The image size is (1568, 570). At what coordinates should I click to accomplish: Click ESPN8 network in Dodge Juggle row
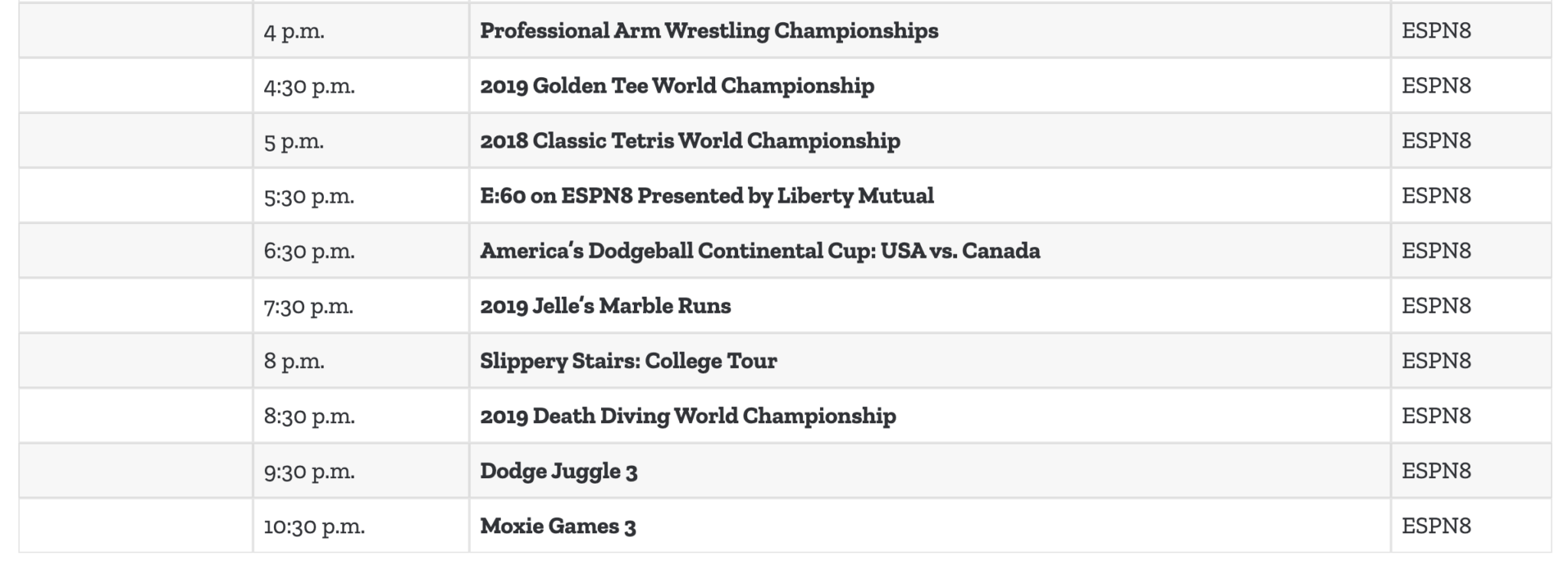(1436, 471)
